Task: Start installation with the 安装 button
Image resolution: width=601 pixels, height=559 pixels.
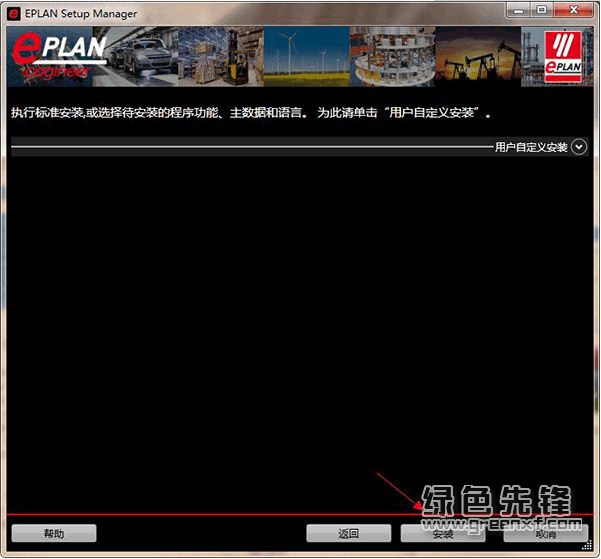Action: 443,533
